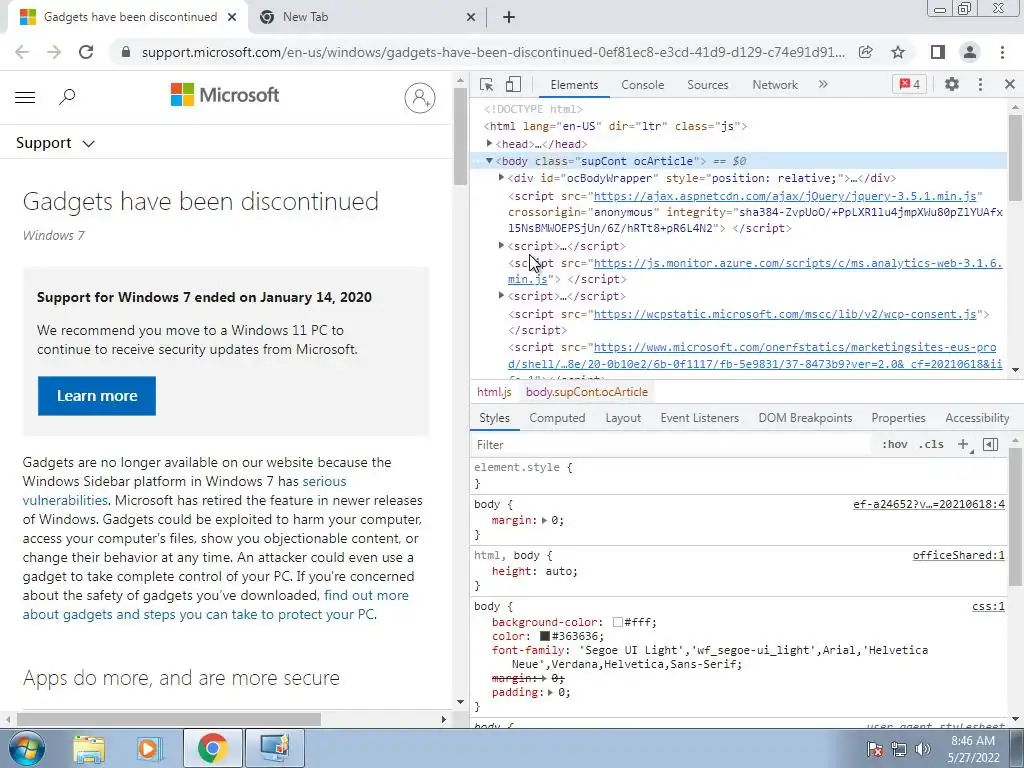Open the DevTools errors counter badge
This screenshot has height=768, width=1024.
click(x=910, y=84)
